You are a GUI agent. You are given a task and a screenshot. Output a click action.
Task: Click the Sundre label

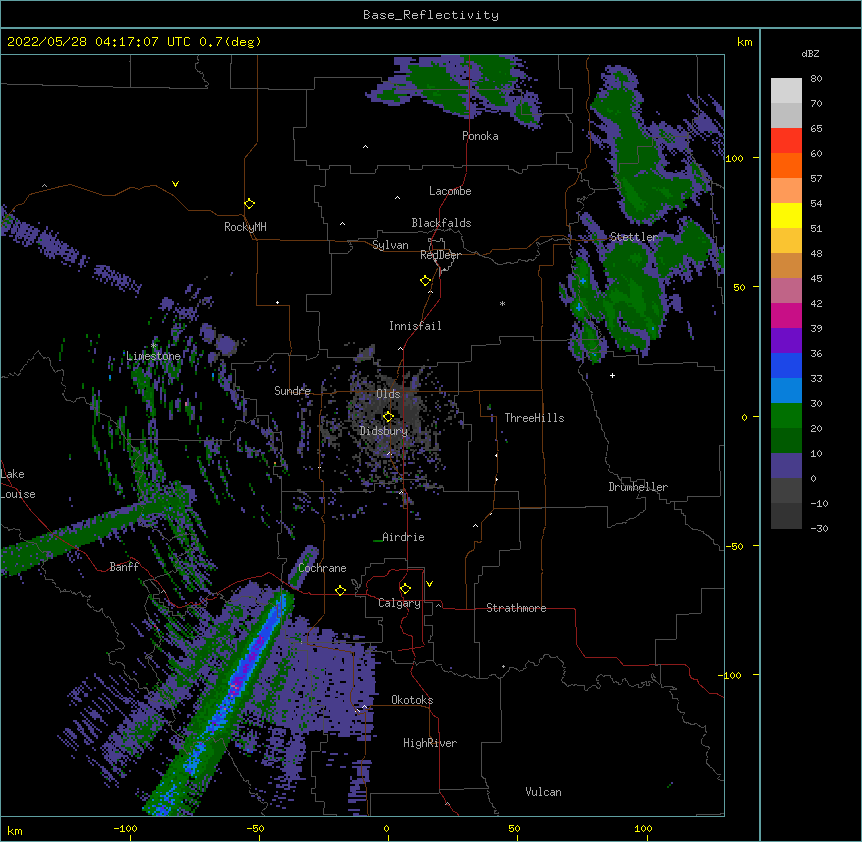click(x=292, y=391)
